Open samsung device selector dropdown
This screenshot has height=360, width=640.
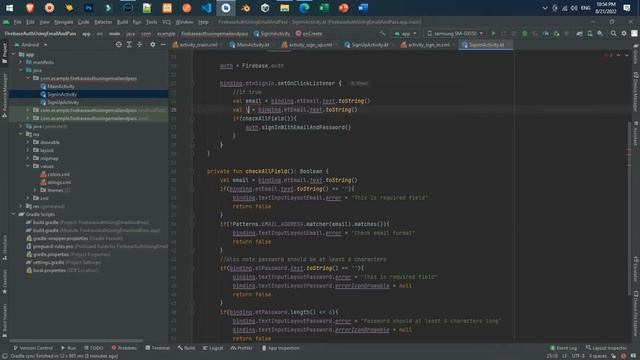coord(455,33)
